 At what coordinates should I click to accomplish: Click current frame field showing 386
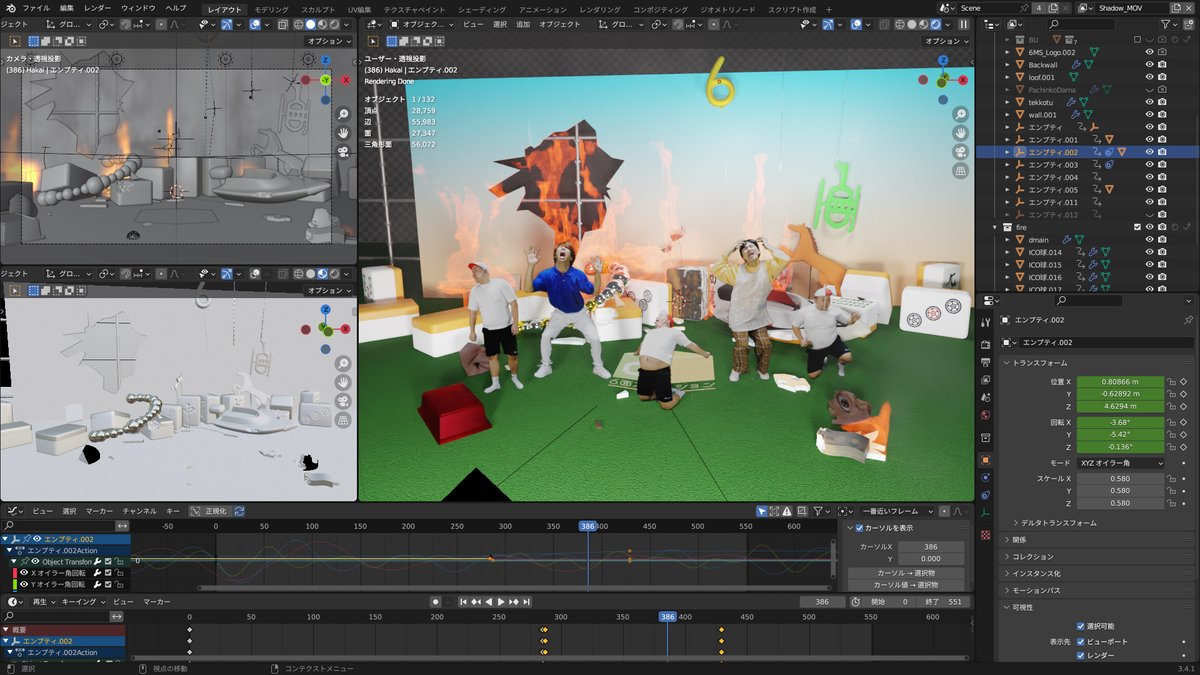pyautogui.click(x=822, y=602)
